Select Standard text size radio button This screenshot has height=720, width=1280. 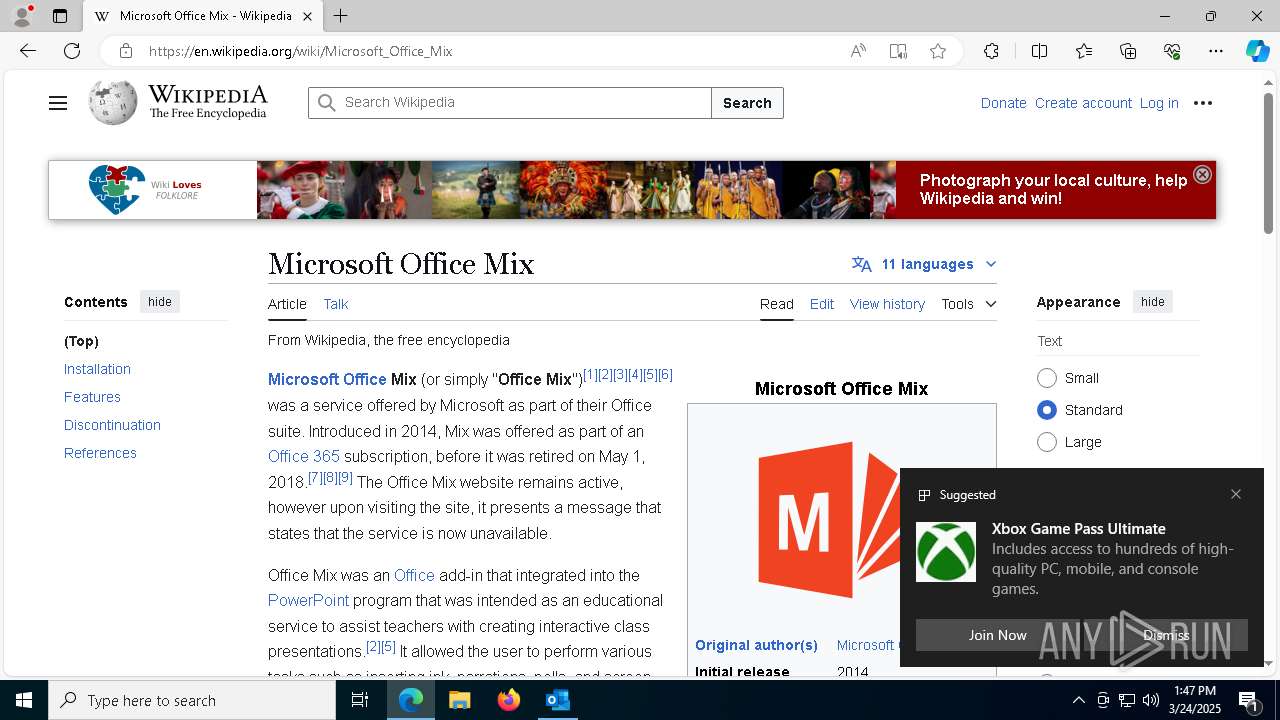coord(1047,410)
